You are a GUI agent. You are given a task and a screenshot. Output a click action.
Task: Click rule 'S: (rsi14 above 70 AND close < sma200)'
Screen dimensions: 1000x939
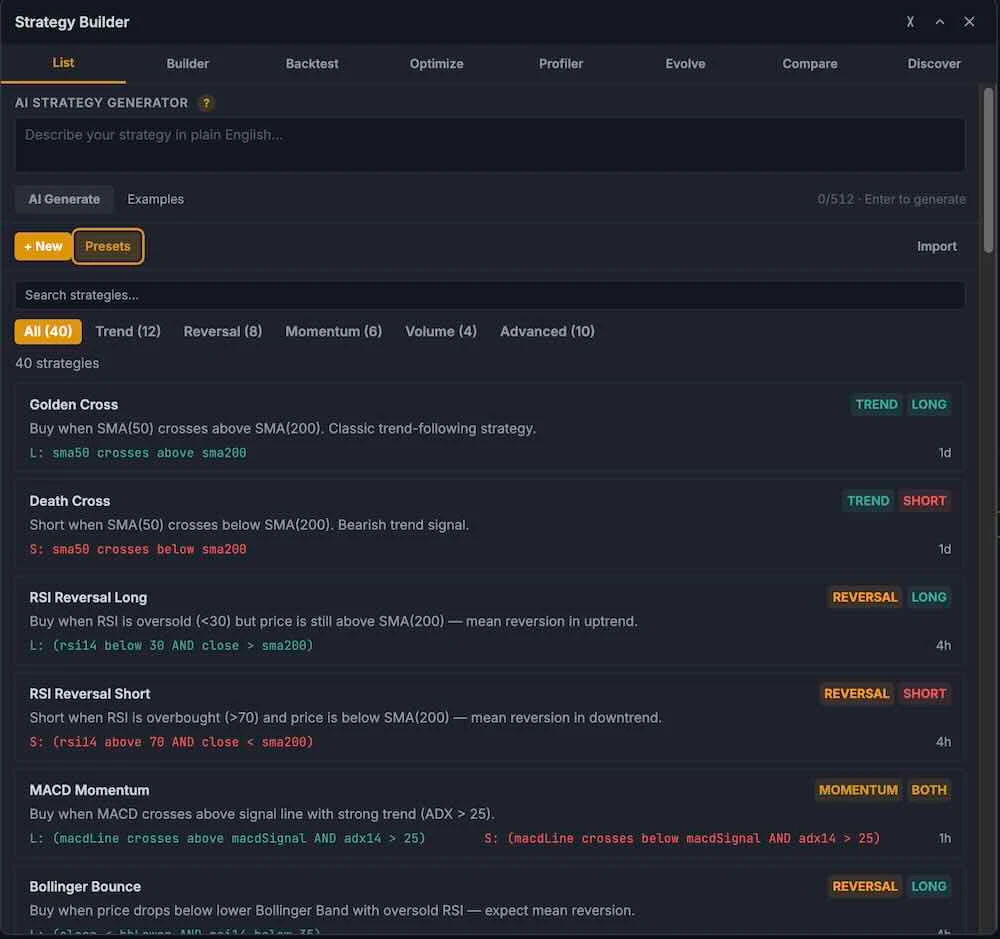coord(172,742)
